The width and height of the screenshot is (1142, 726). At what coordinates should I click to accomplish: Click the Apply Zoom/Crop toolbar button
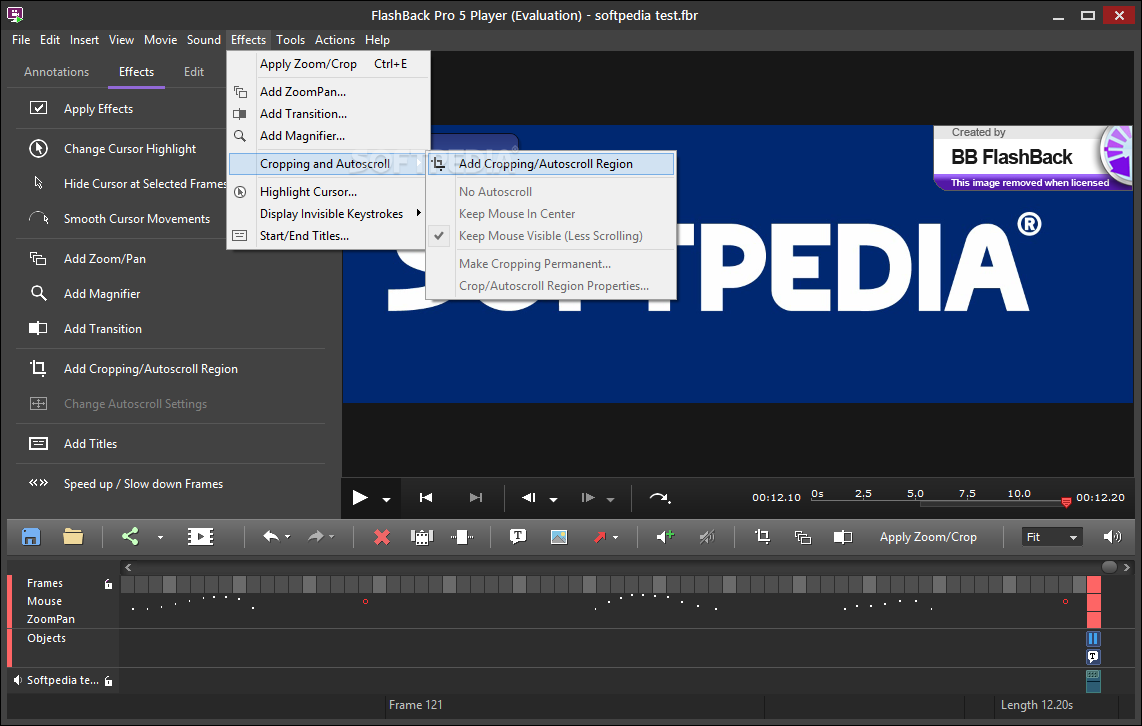927,537
